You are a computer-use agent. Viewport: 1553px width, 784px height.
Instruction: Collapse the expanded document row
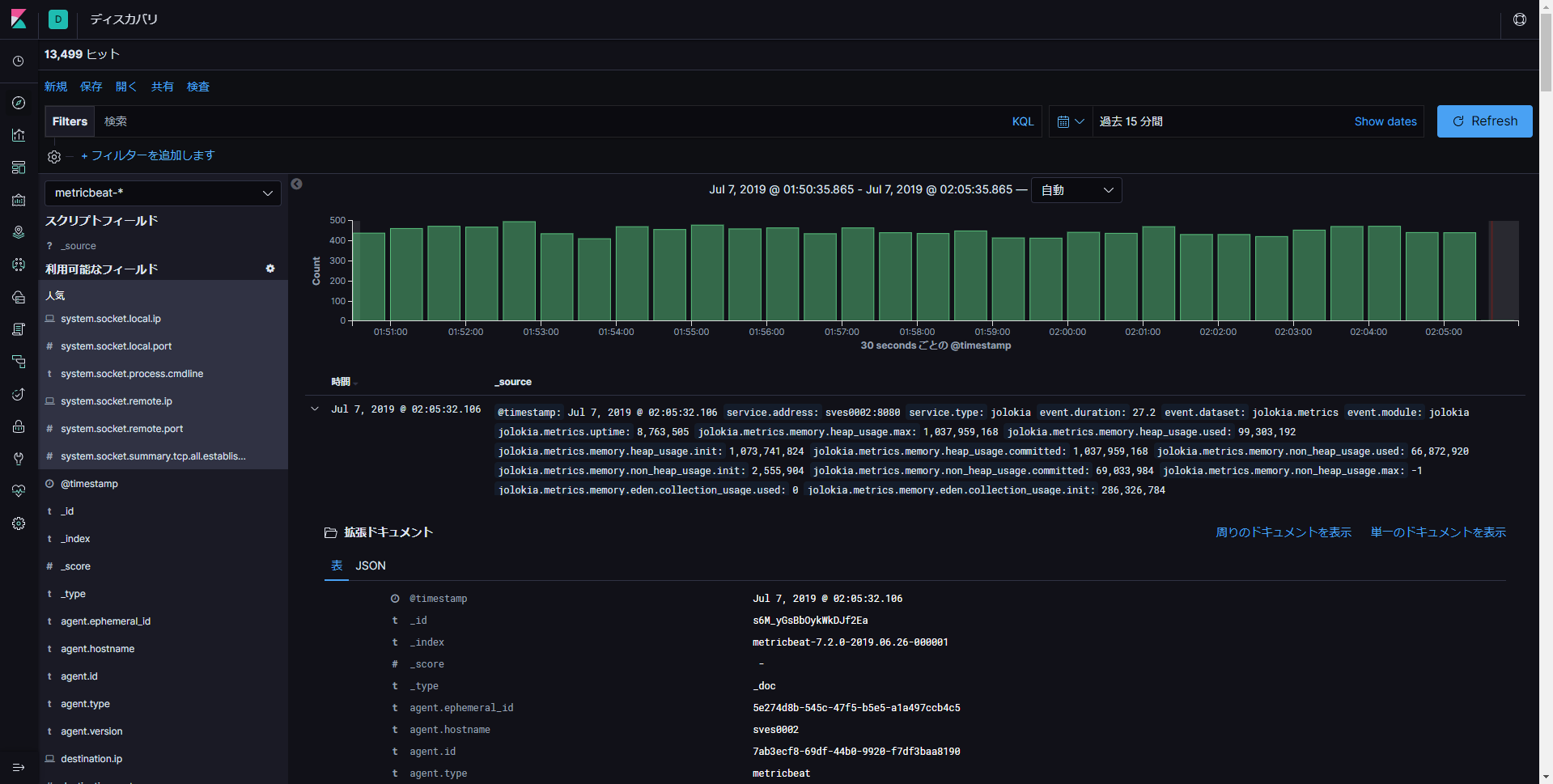315,409
